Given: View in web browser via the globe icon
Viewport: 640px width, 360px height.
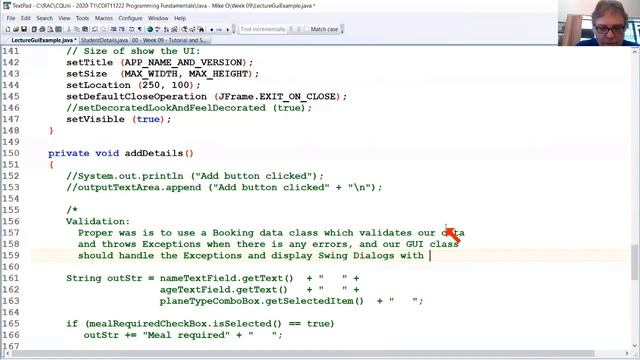Looking at the screenshot, I should 149,29.
